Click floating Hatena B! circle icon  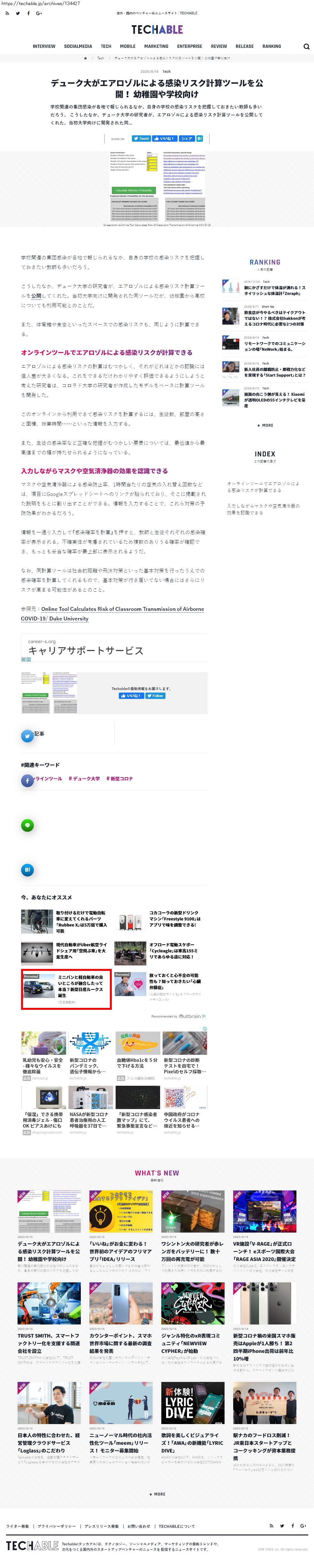click(27, 870)
